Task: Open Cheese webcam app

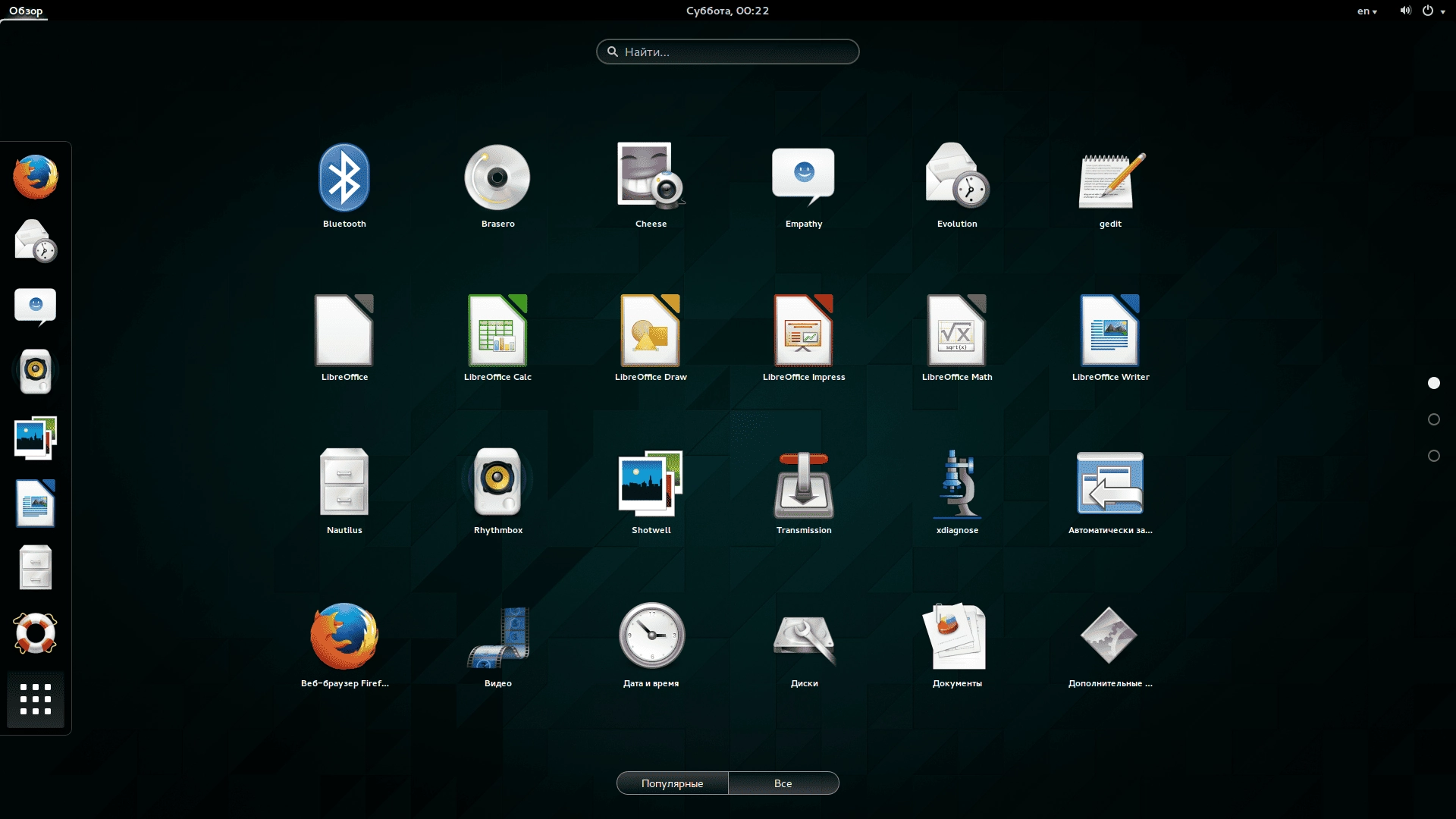Action: coord(651,176)
